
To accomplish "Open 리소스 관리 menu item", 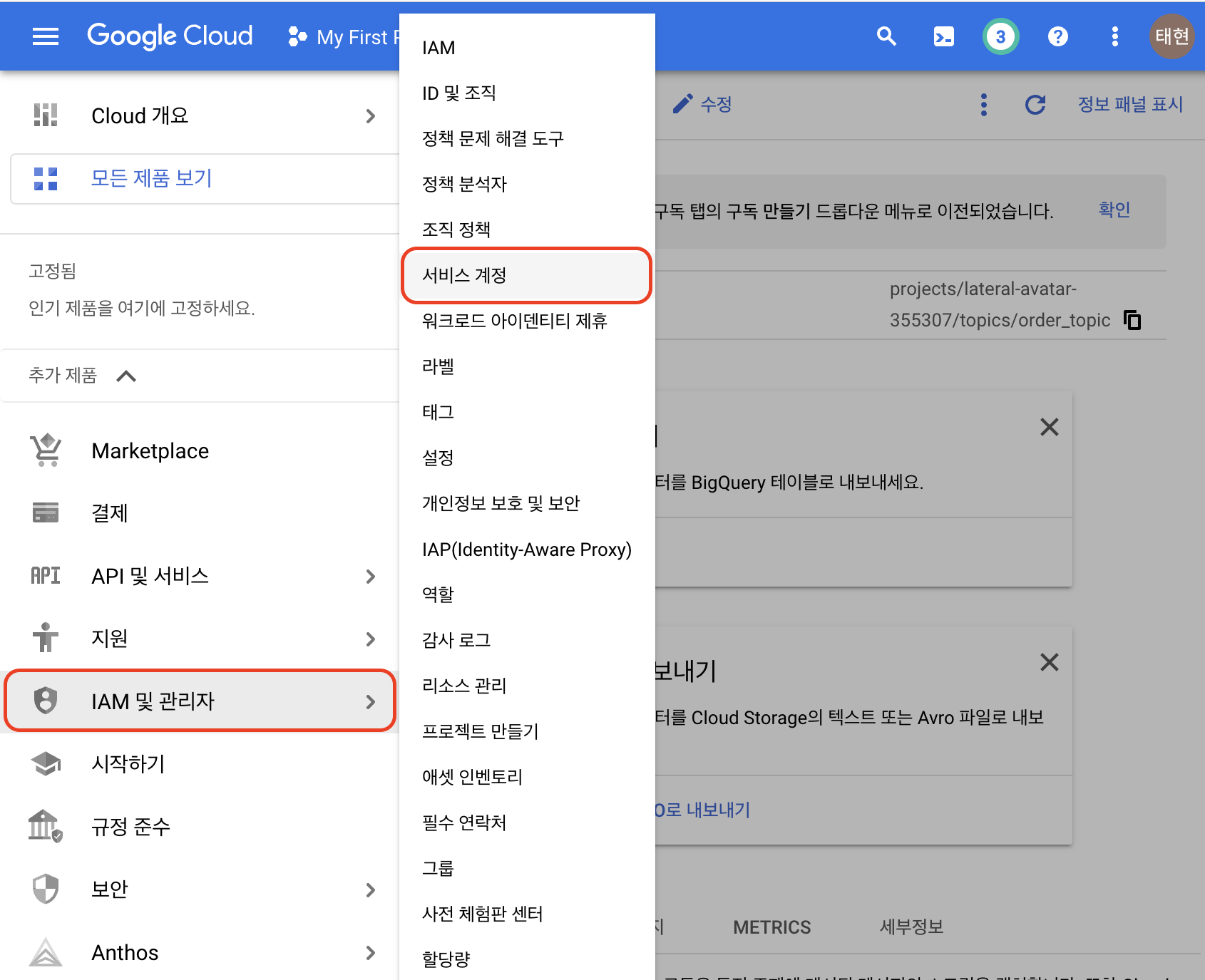I will click(x=527, y=686).
